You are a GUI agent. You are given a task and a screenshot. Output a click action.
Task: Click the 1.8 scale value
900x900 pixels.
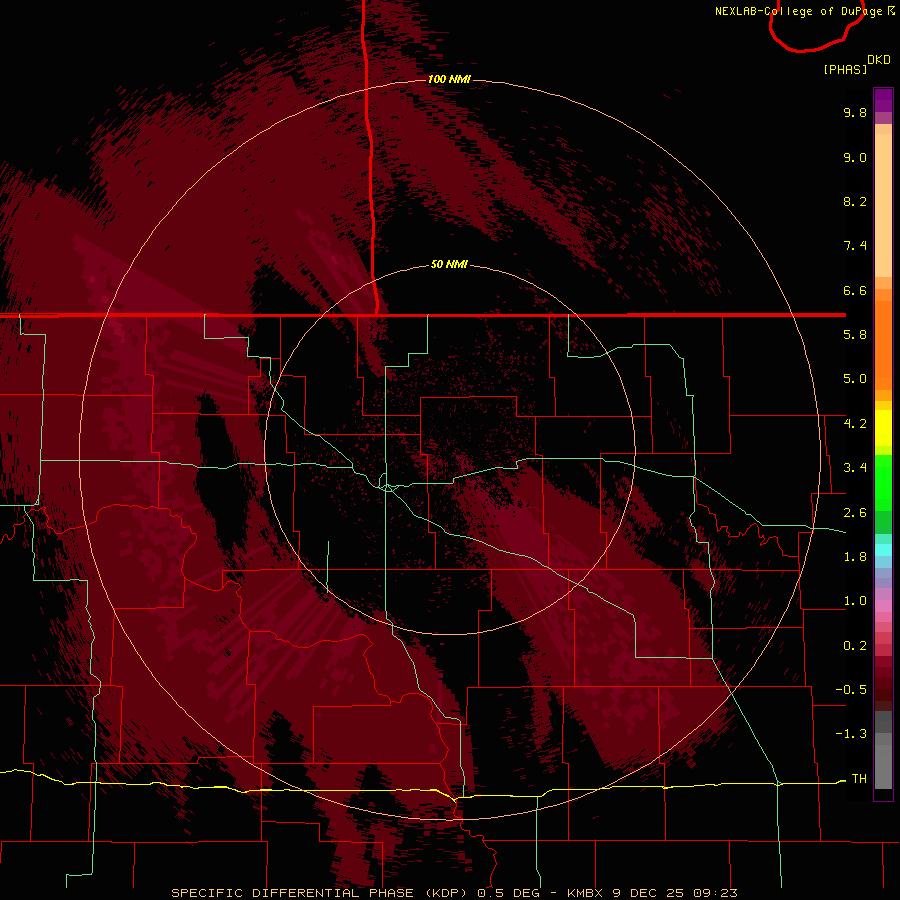(x=855, y=557)
